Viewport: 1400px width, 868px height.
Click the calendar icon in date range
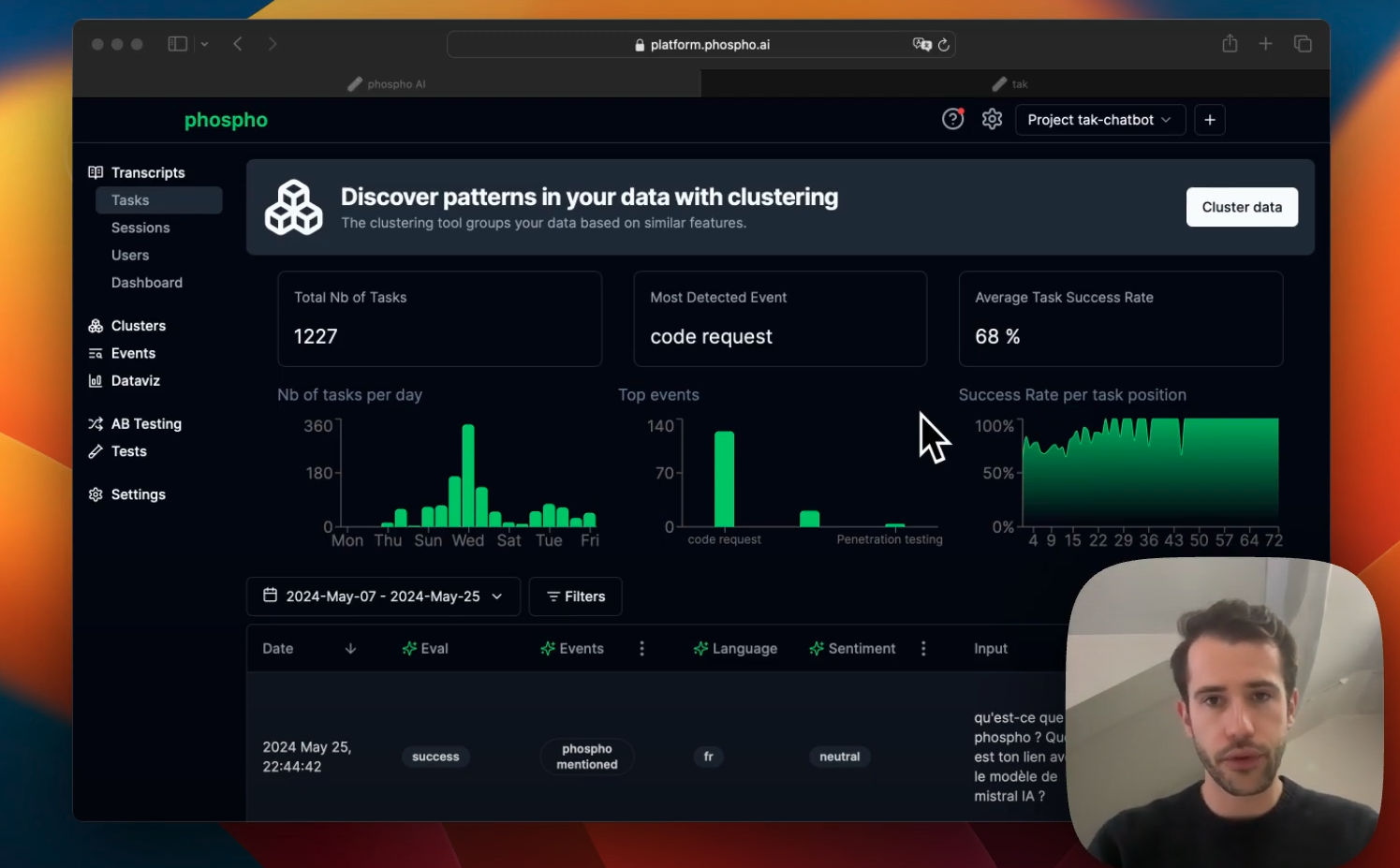[270, 596]
